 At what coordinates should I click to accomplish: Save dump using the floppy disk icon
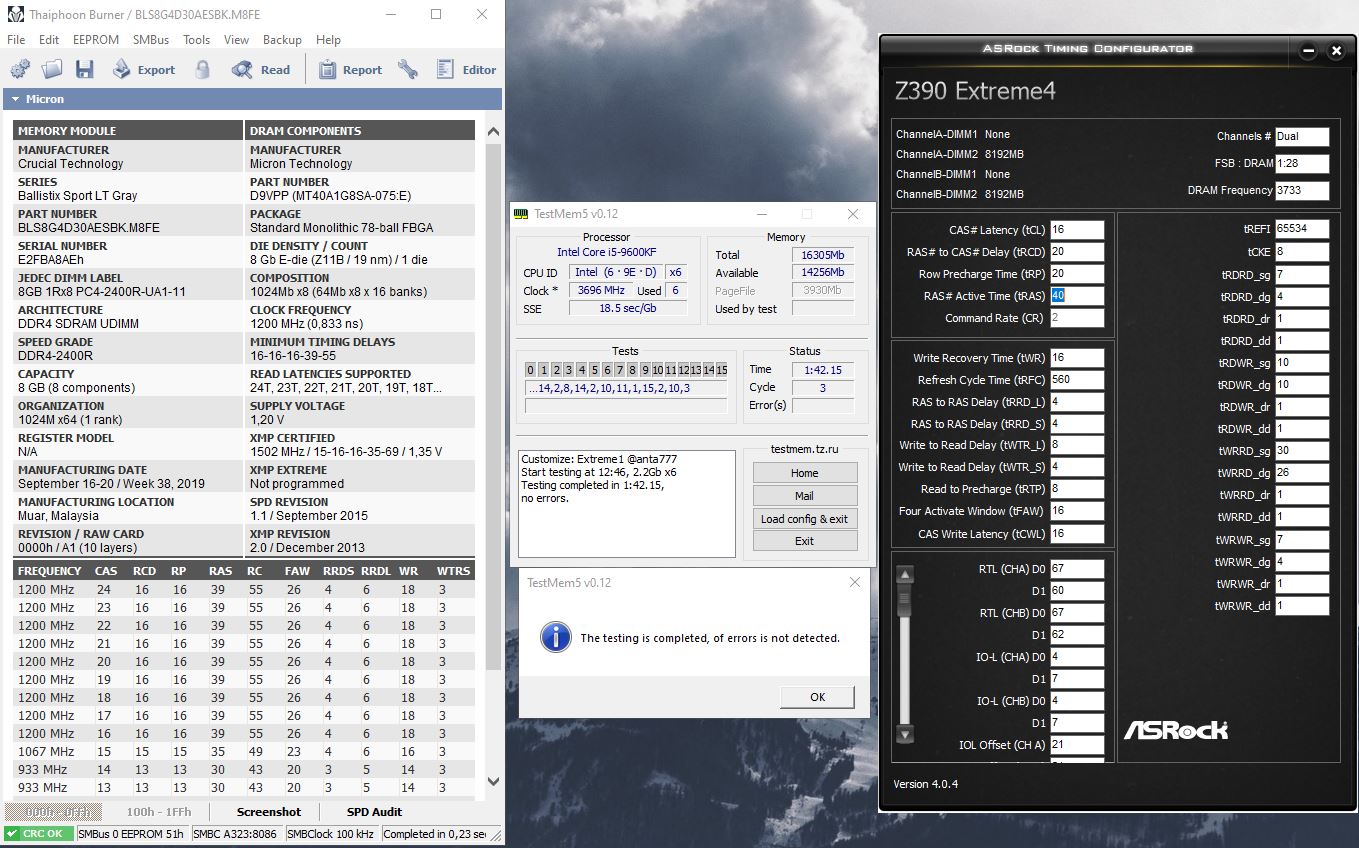pyautogui.click(x=84, y=69)
